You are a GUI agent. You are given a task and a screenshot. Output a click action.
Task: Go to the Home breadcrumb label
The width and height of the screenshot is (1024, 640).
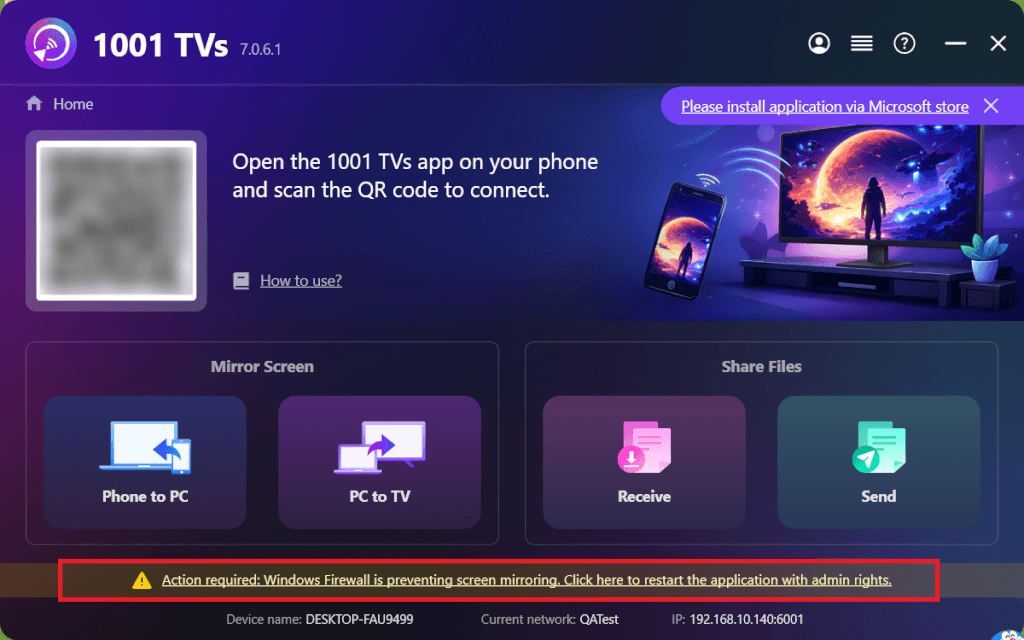point(73,104)
